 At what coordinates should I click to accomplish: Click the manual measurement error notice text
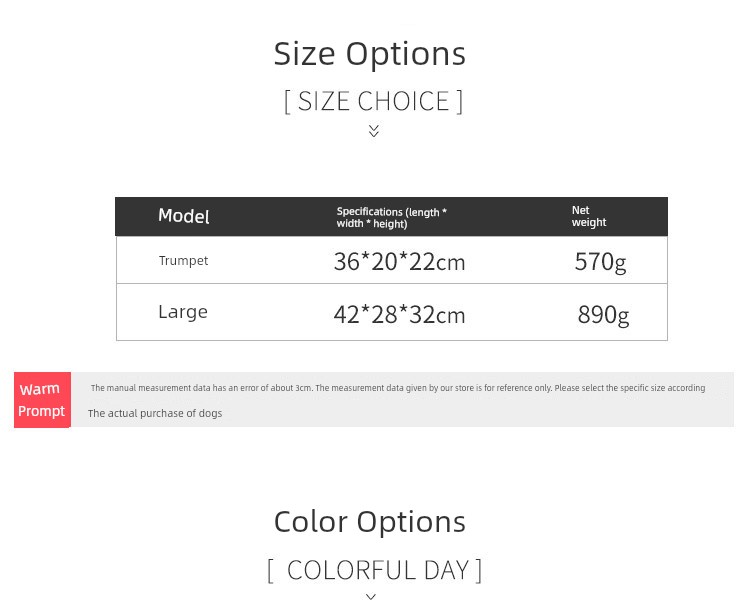(x=398, y=388)
